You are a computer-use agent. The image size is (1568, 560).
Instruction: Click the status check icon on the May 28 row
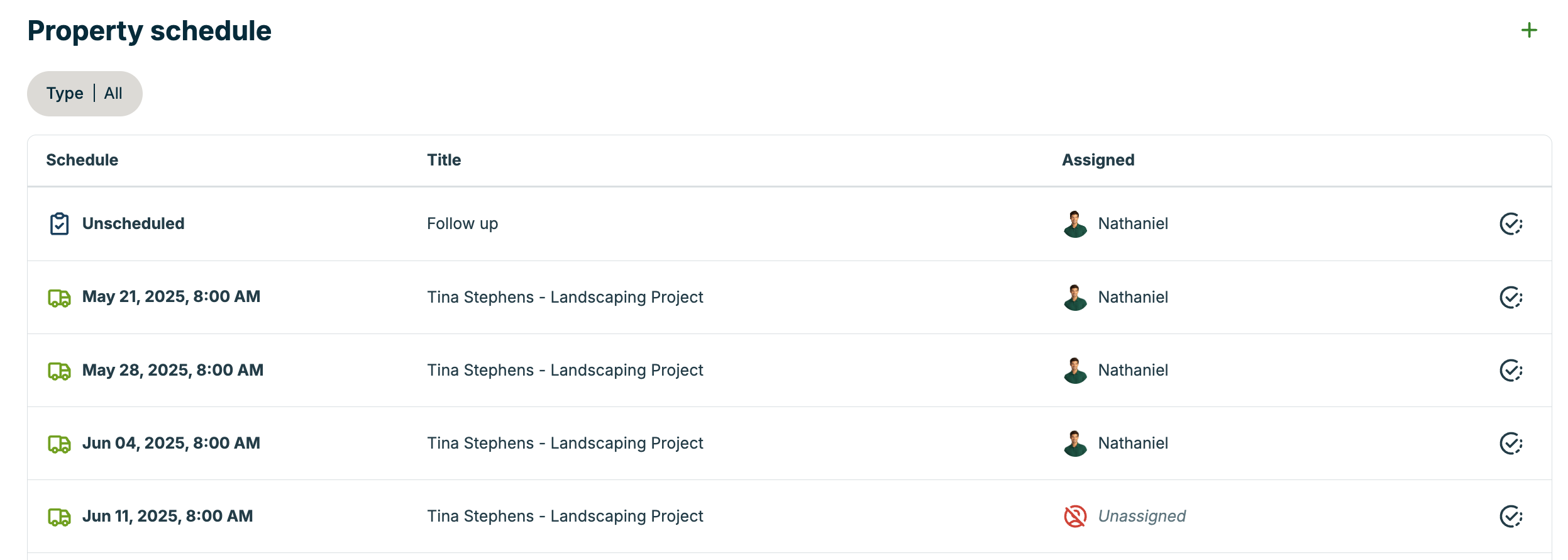tap(1510, 370)
